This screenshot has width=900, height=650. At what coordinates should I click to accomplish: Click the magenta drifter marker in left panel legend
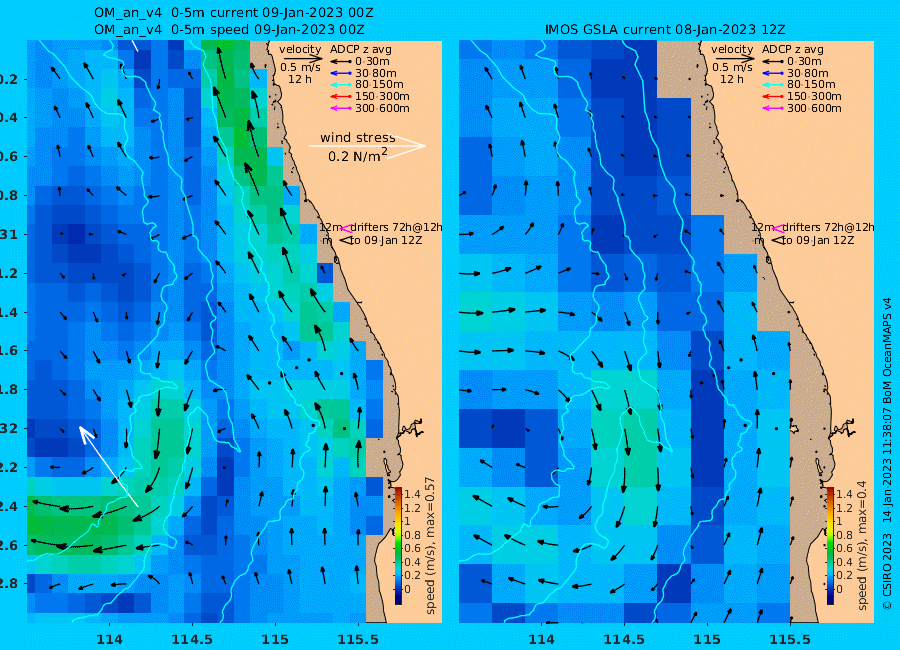coord(346,228)
